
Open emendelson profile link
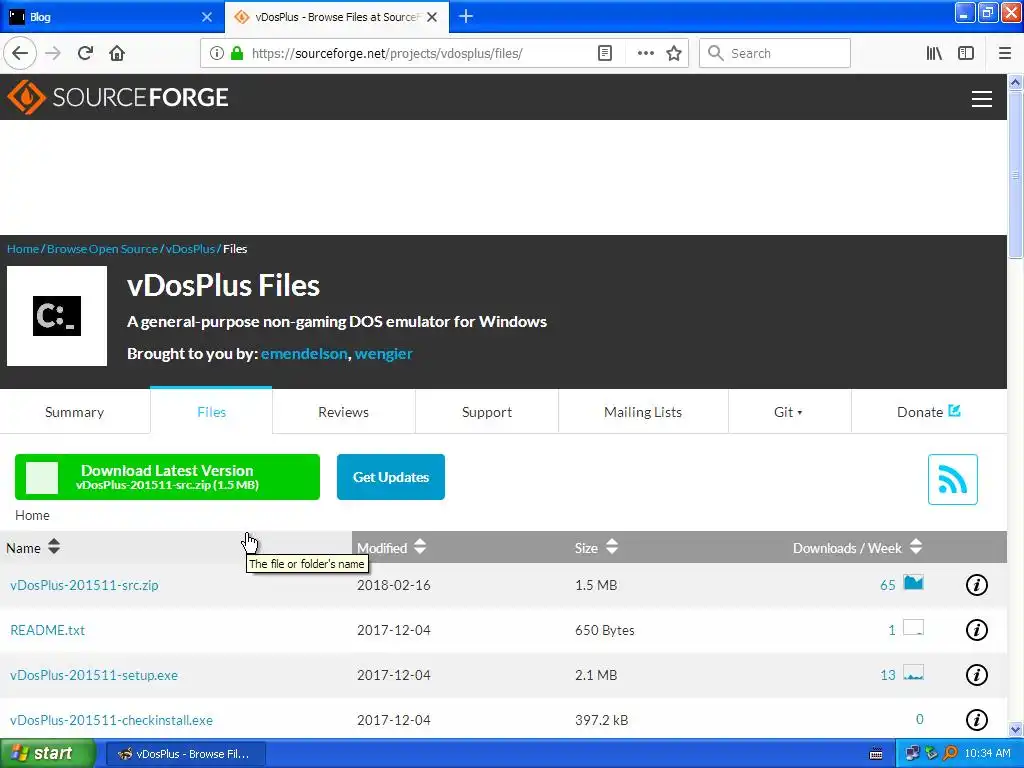coord(304,353)
